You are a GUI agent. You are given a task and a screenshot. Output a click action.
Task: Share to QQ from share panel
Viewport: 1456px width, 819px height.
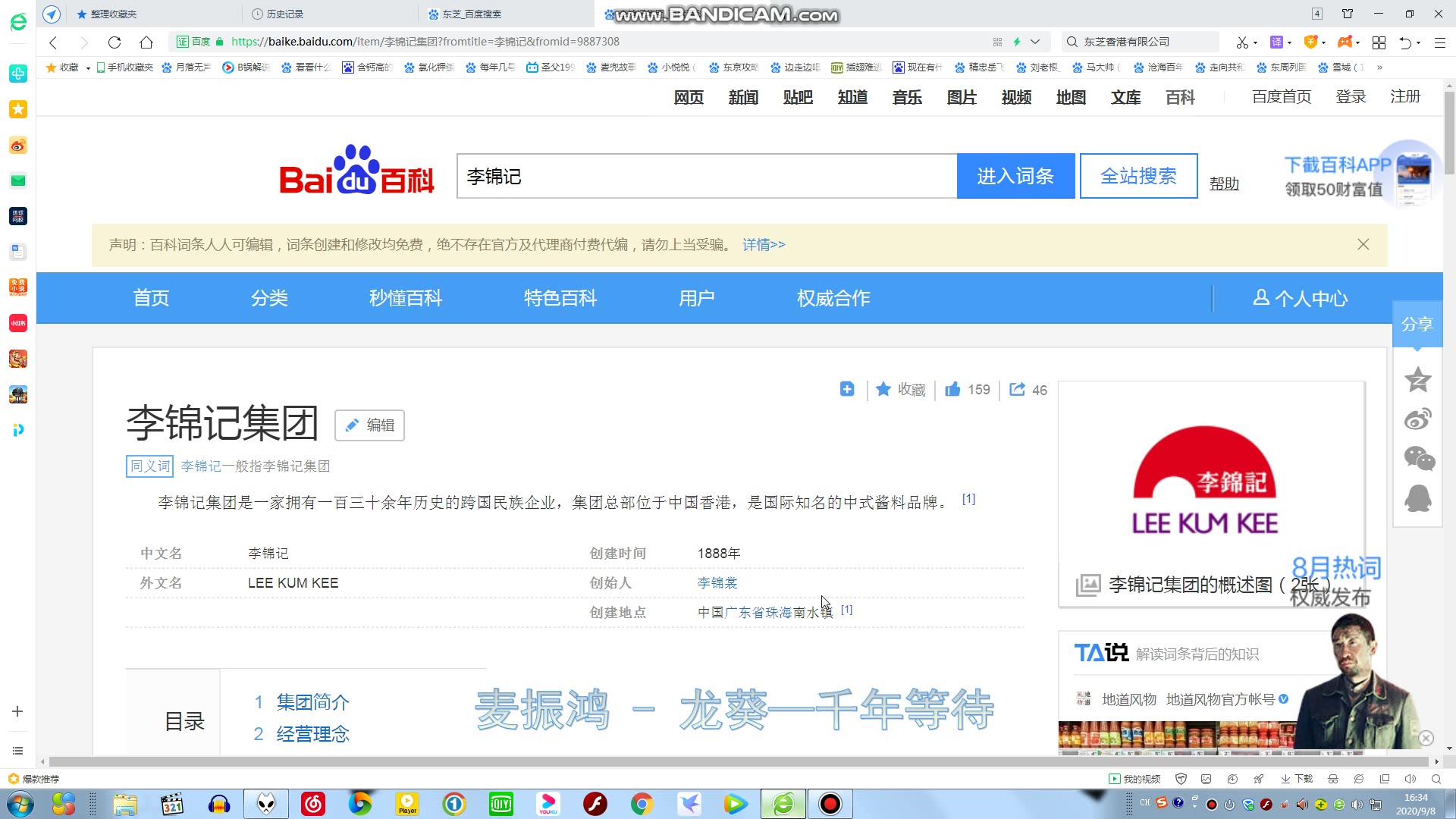tap(1417, 498)
